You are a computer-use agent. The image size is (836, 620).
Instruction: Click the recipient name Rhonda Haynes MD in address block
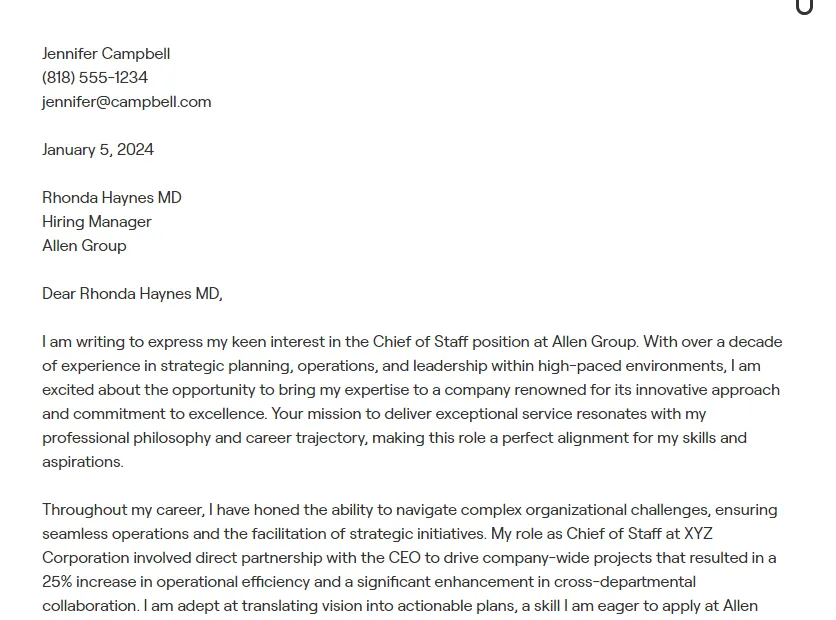pyautogui.click(x=112, y=198)
